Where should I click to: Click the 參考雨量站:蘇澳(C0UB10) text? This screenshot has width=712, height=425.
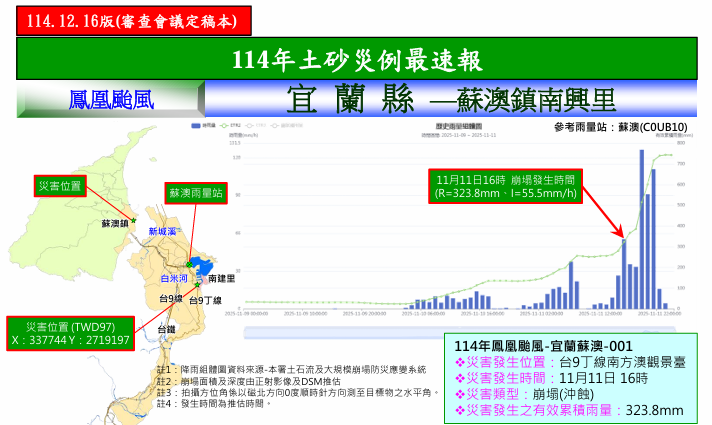pos(620,128)
